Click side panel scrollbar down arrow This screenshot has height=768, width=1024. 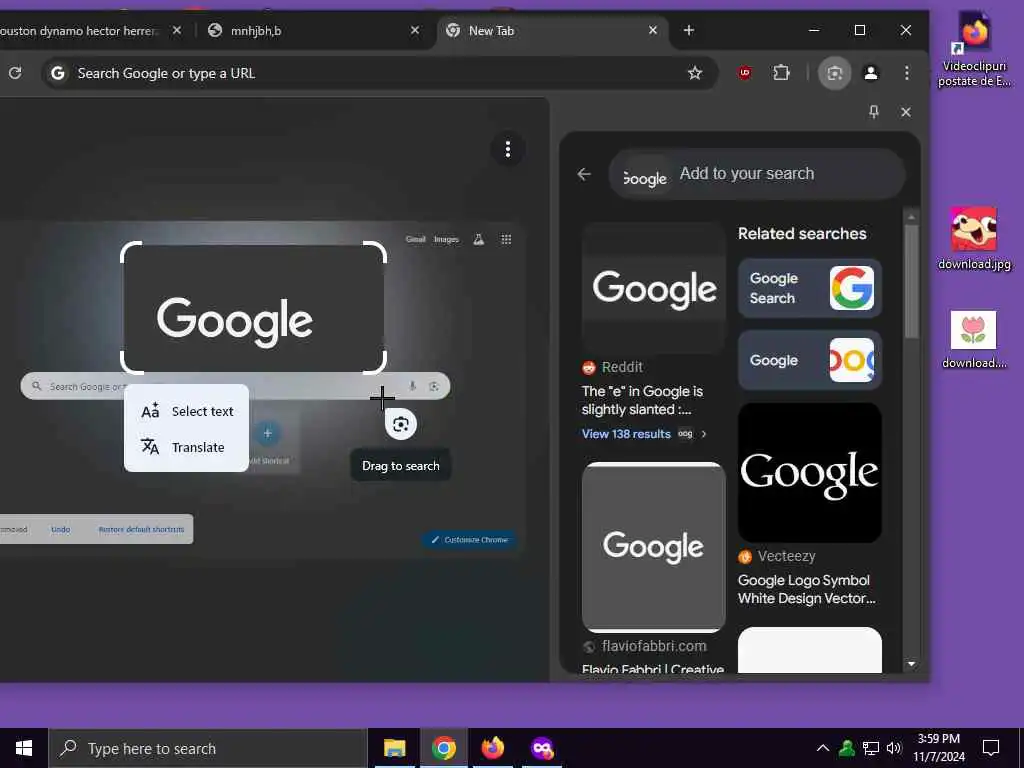point(911,664)
